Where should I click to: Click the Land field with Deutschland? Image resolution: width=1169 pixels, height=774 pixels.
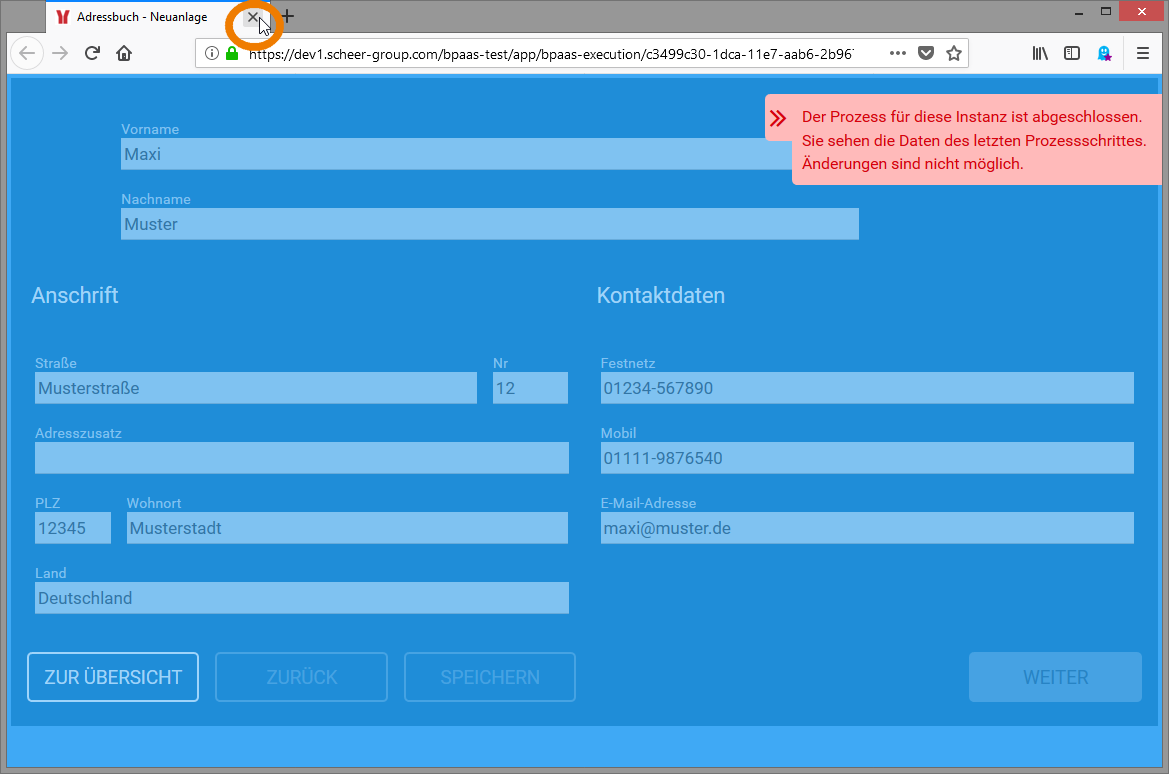[x=302, y=599]
